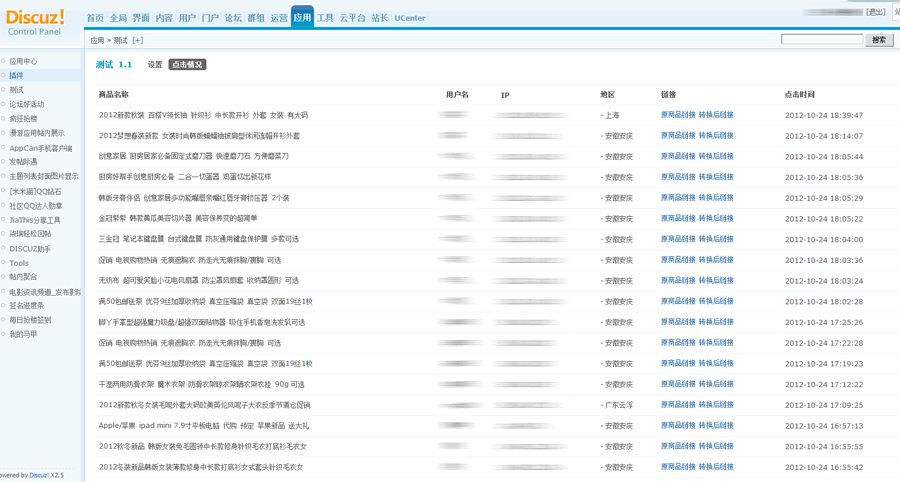Open 原商品链接 for the 18:39:47 row
This screenshot has height=482, width=900.
point(678,115)
